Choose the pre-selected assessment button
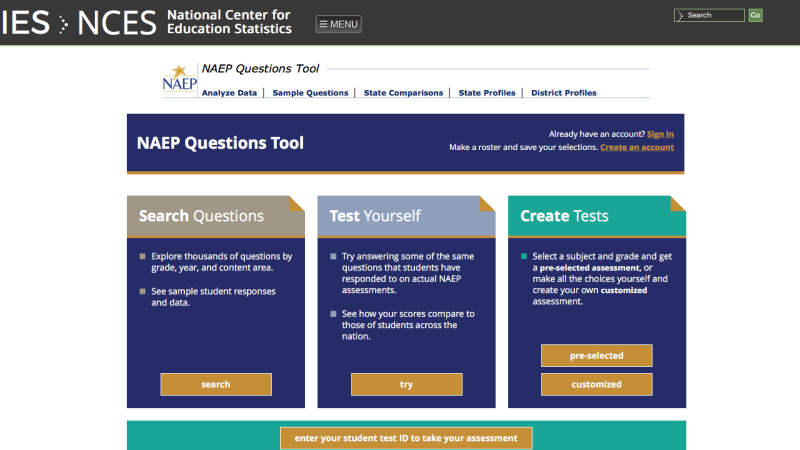This screenshot has width=800, height=450. tap(596, 356)
